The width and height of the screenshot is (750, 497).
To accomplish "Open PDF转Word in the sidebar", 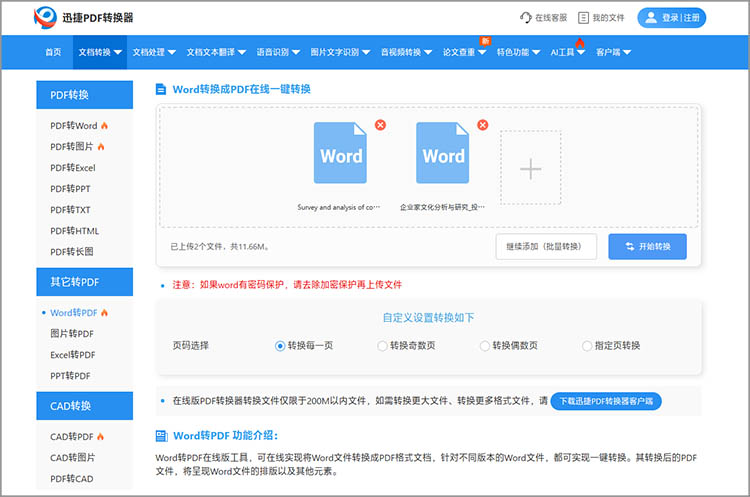I will click(x=74, y=126).
